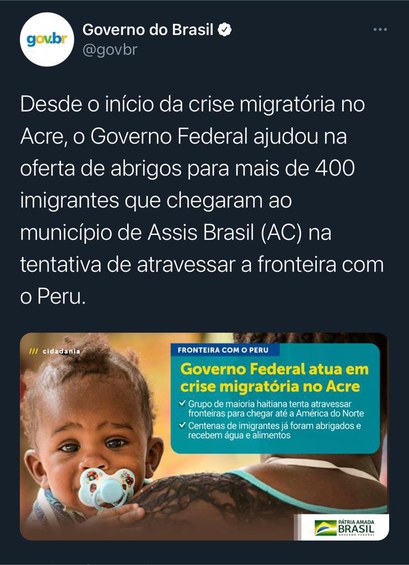
Task: Open the attached image of the baby
Action: (x=204, y=436)
